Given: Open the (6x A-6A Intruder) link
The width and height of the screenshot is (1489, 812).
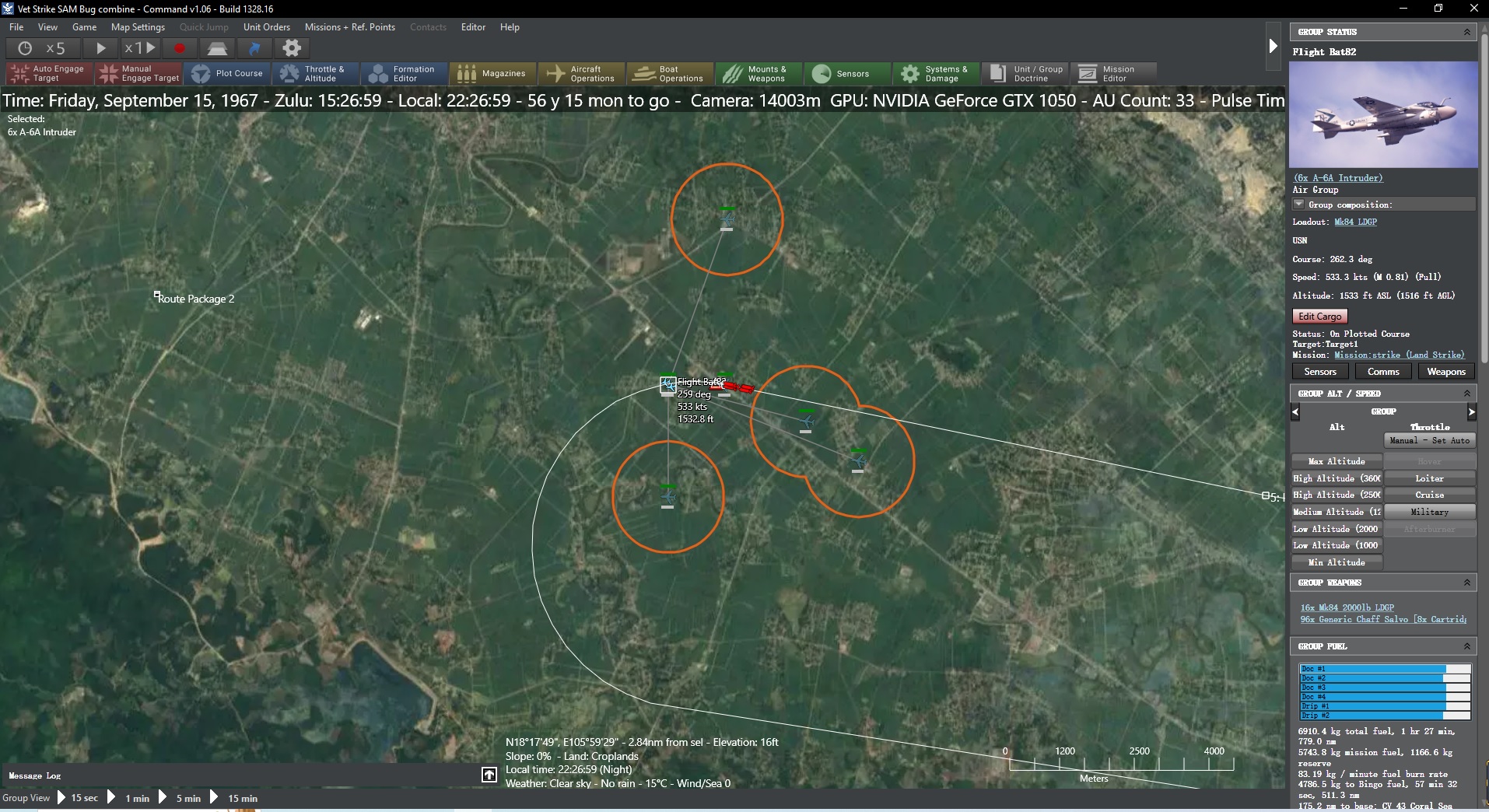Looking at the screenshot, I should (1338, 178).
